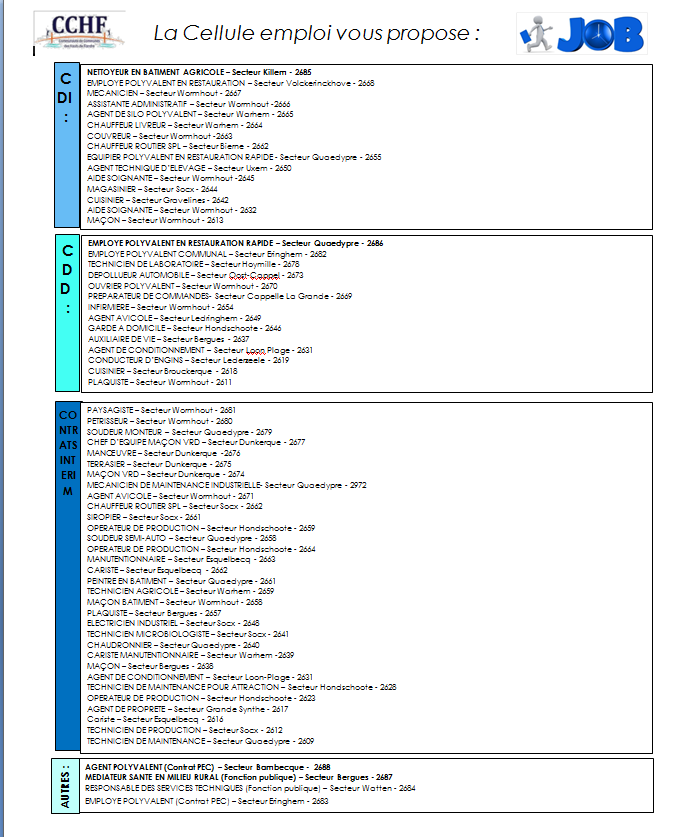
Task: Select 'CHEF D'EQUIPE MAÇON VRD' Dunkerque
Action: click(196, 443)
